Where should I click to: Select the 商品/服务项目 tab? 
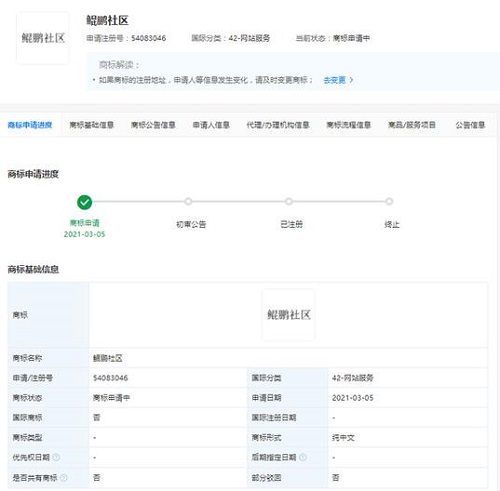pyautogui.click(x=412, y=125)
